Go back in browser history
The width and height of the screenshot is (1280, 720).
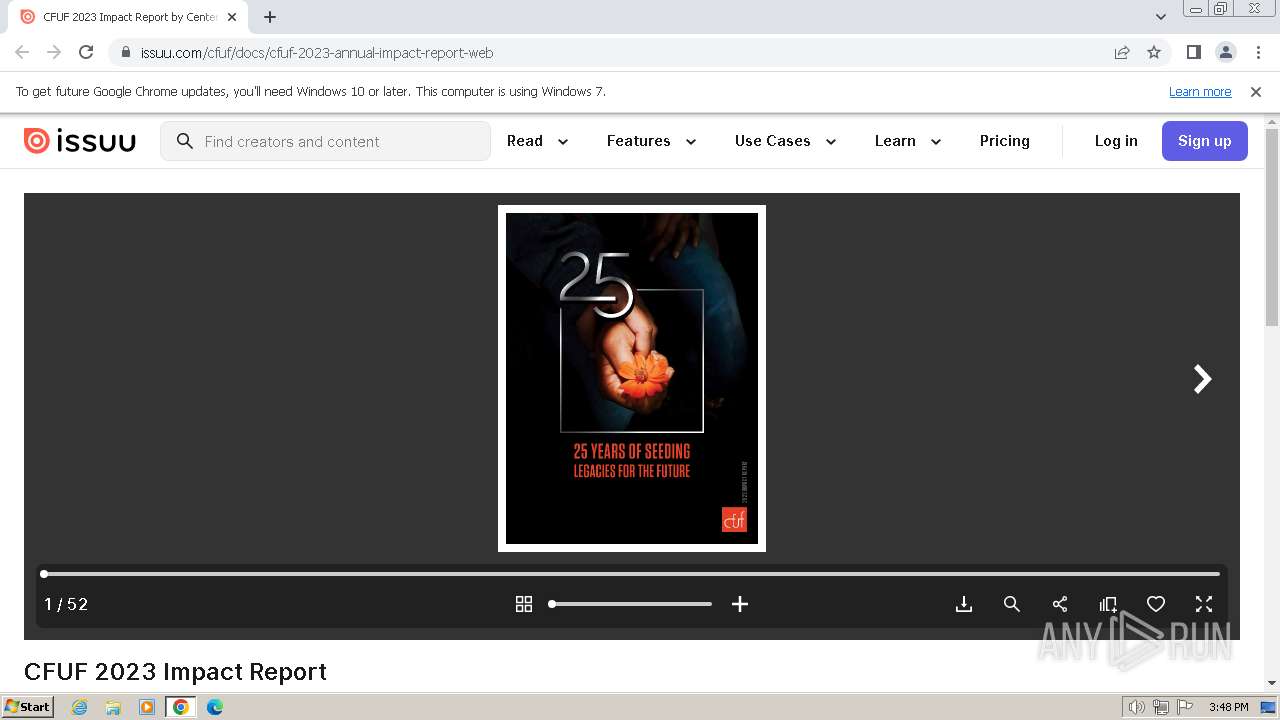point(22,52)
